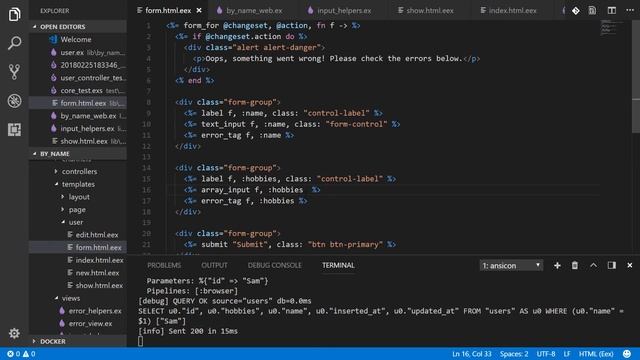Open error_helpers.ex in views folder

click(x=78, y=311)
